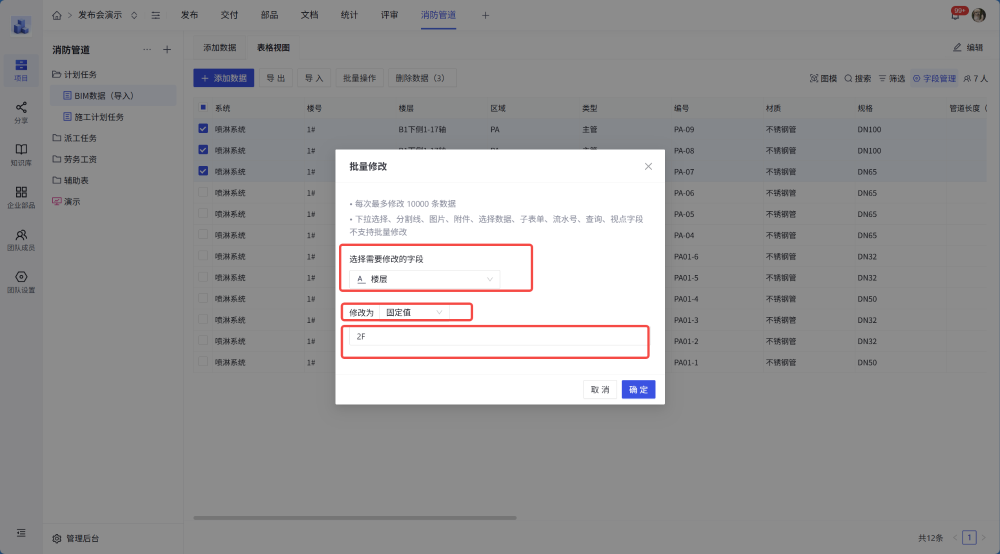This screenshot has height=554, width=1000.
Task: Click the 2F value input field
Action: click(495, 337)
